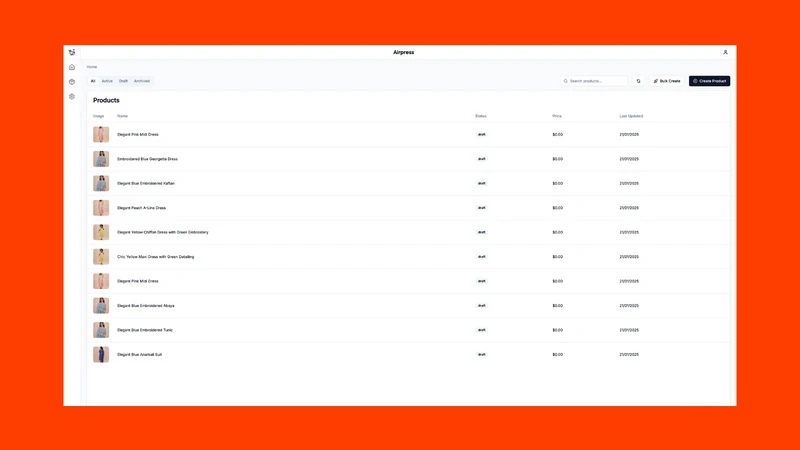Click last updated date of Elegant Peach A-Line Dress
Image resolution: width=800 pixels, height=450 pixels.
coord(629,208)
